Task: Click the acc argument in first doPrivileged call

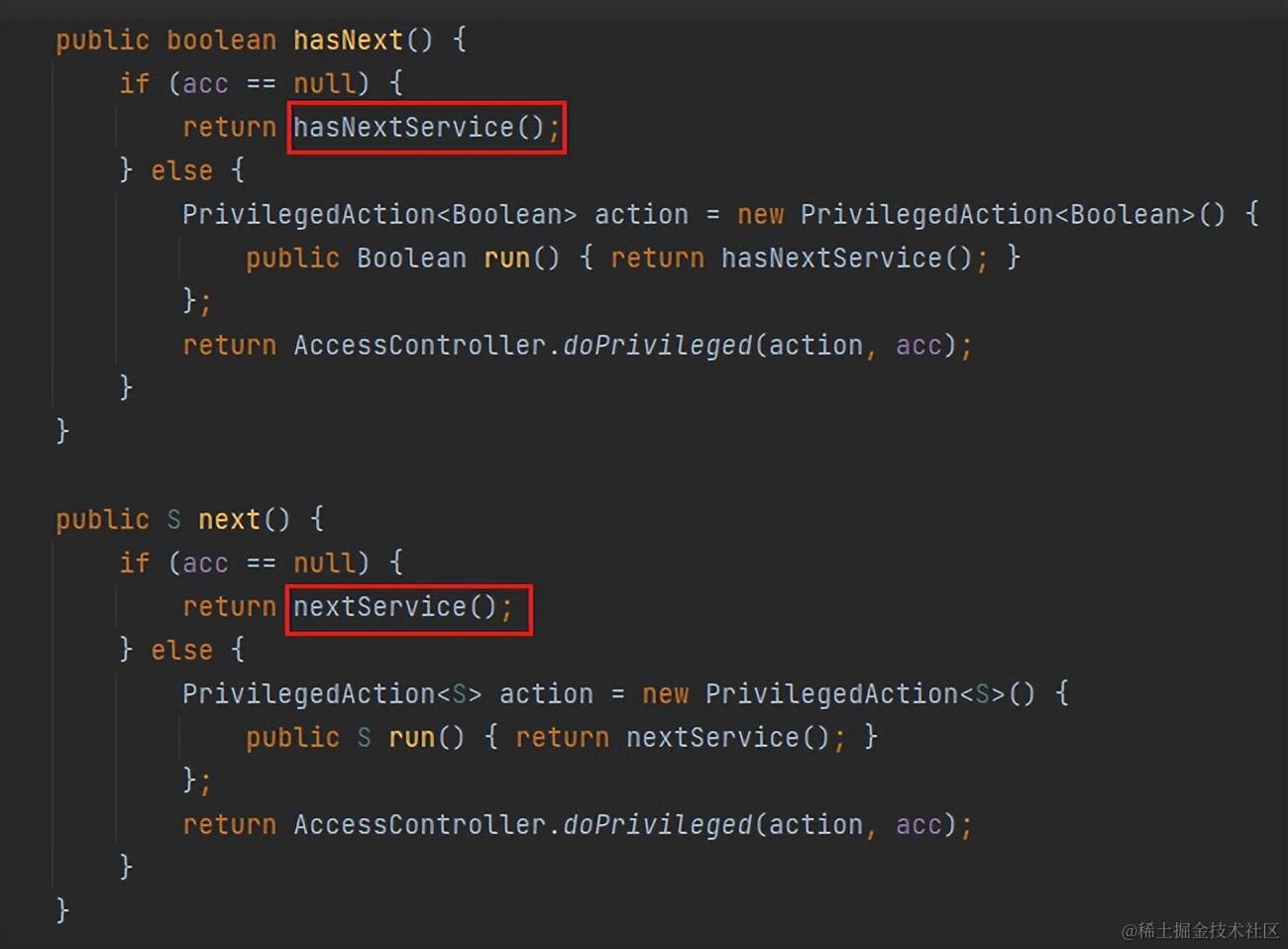Action: click(x=918, y=346)
